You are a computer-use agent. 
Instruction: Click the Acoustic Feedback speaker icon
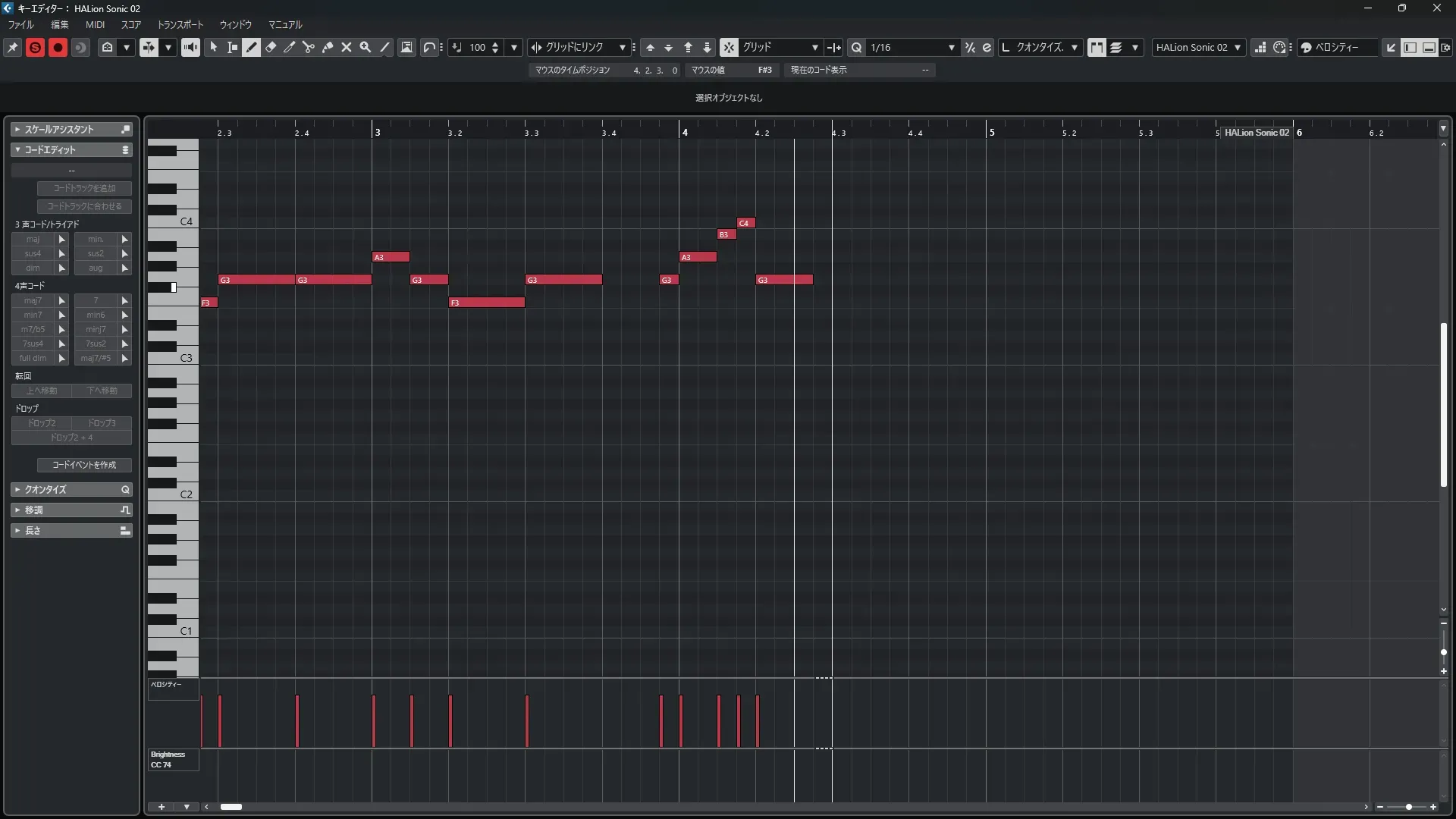[x=190, y=48]
